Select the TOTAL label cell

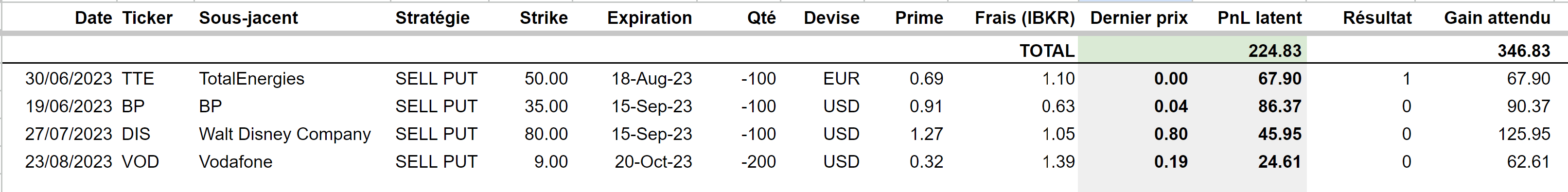coord(1047,51)
